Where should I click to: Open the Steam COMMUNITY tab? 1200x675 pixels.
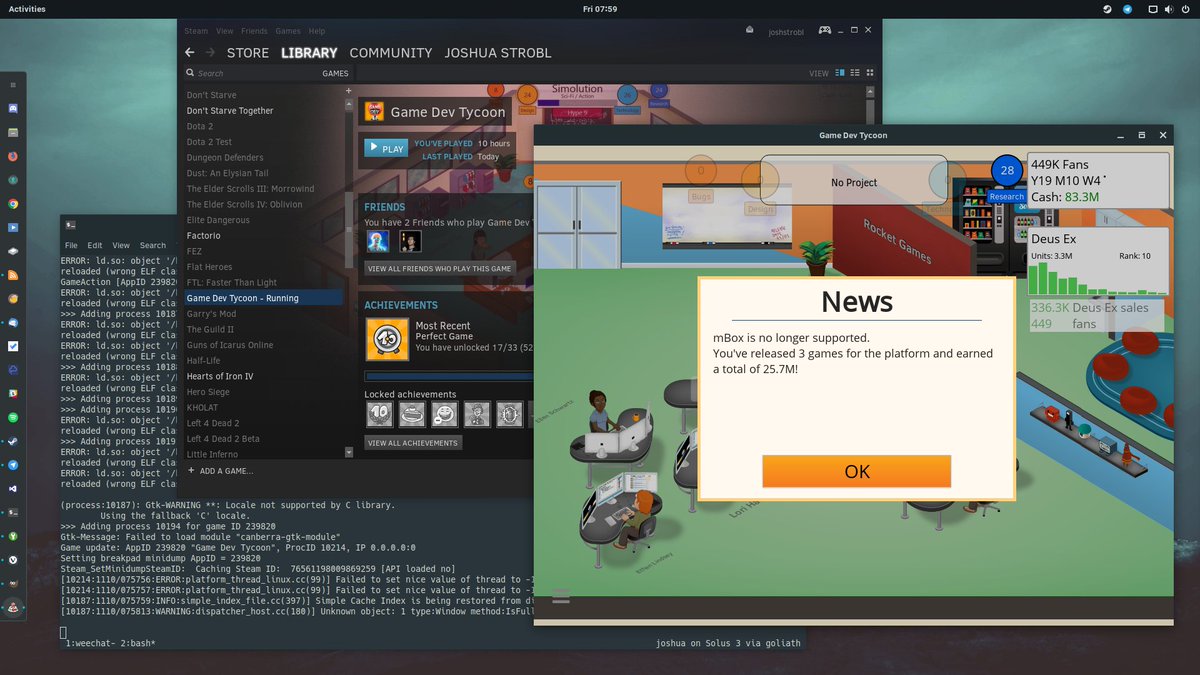tap(391, 53)
